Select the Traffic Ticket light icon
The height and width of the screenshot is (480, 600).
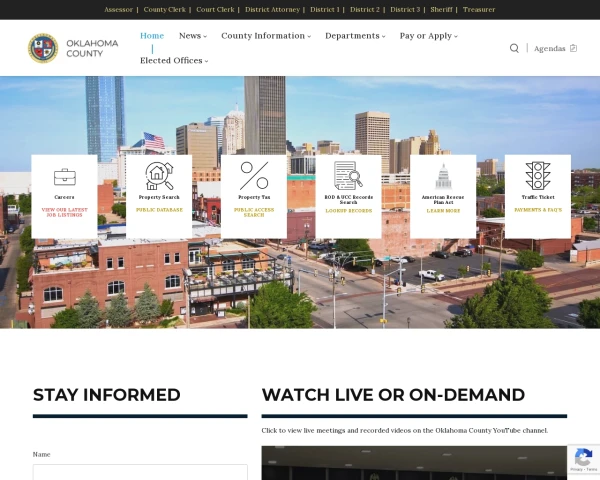pos(538,176)
